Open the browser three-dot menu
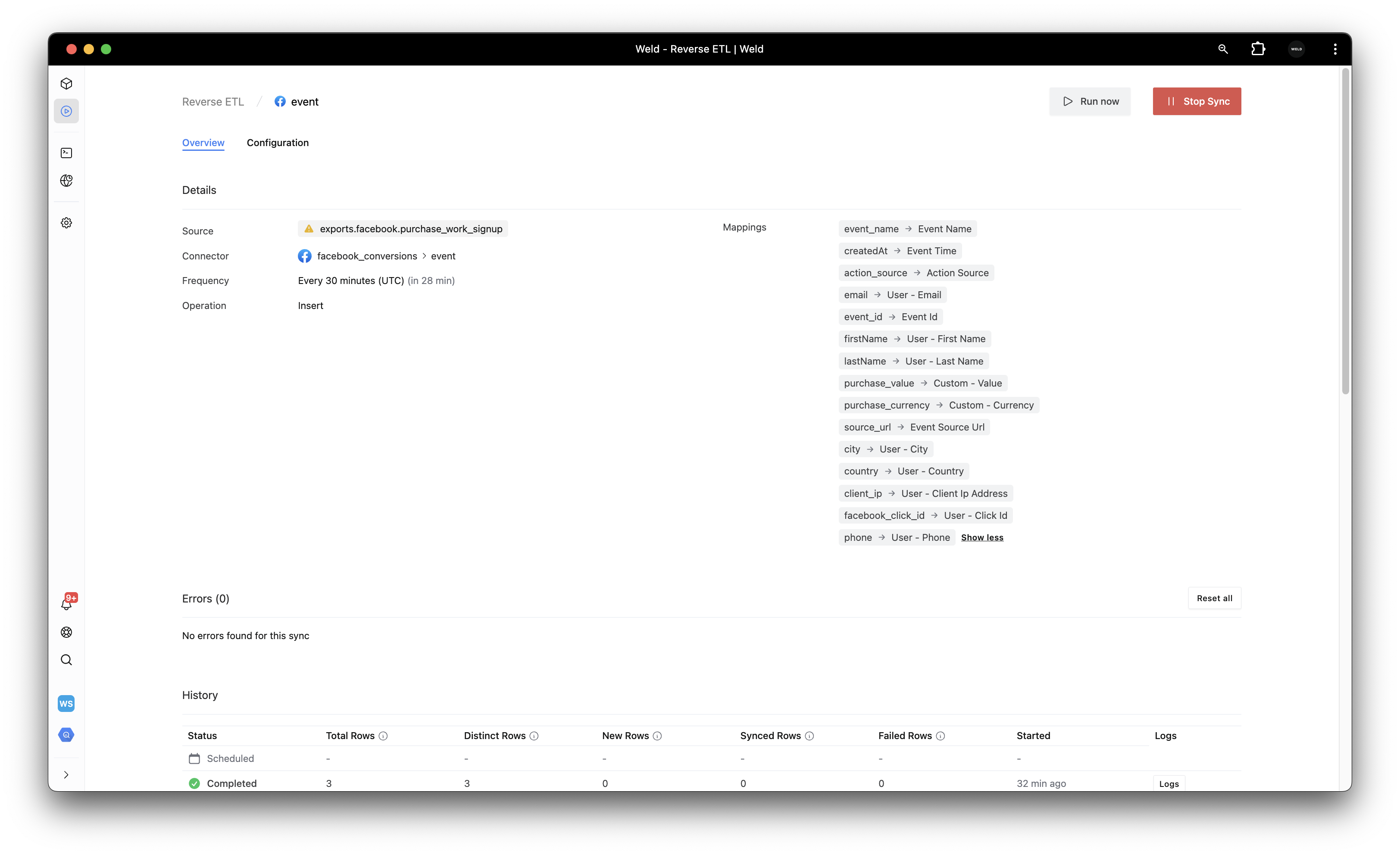1400x855 pixels. tap(1334, 50)
